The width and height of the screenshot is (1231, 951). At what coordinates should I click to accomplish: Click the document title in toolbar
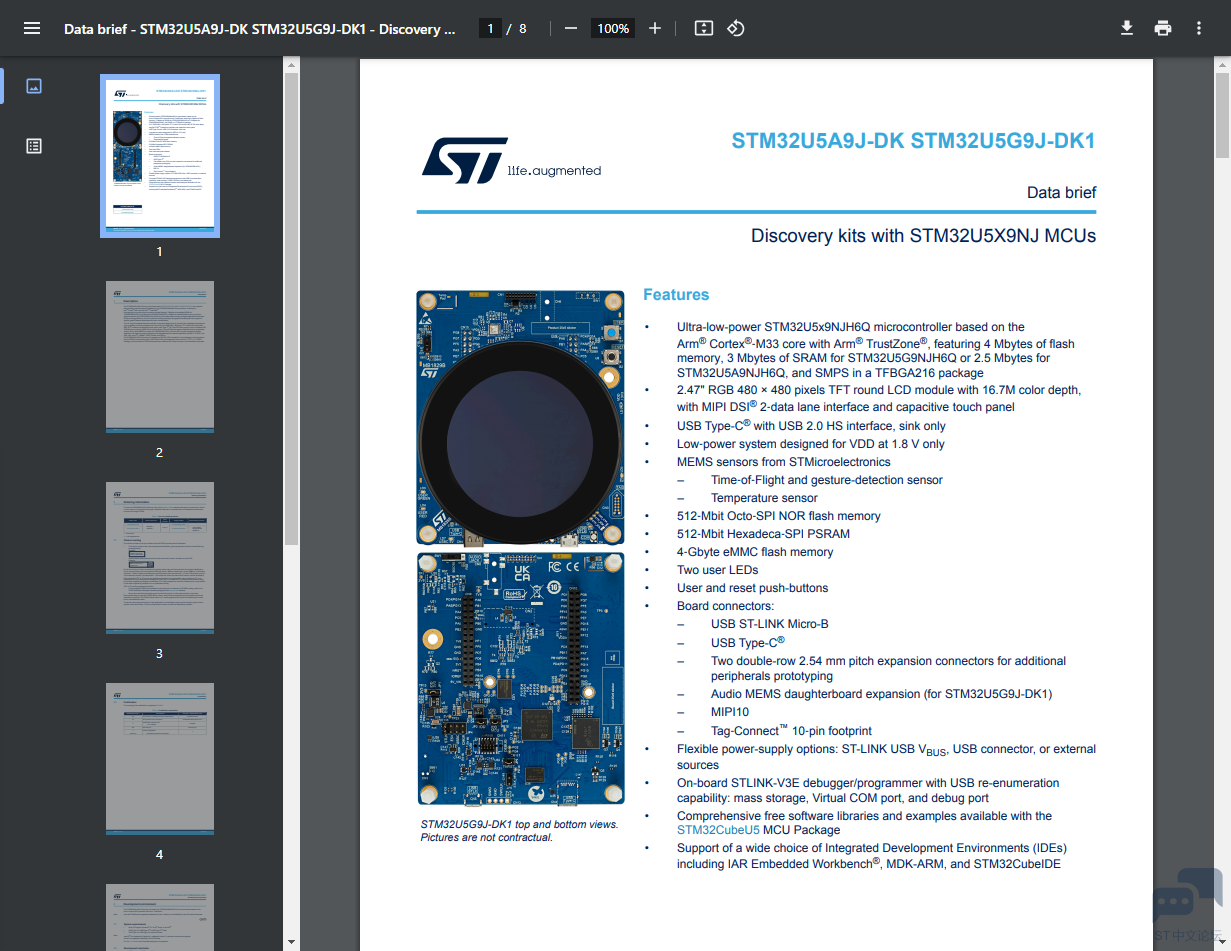coord(260,29)
